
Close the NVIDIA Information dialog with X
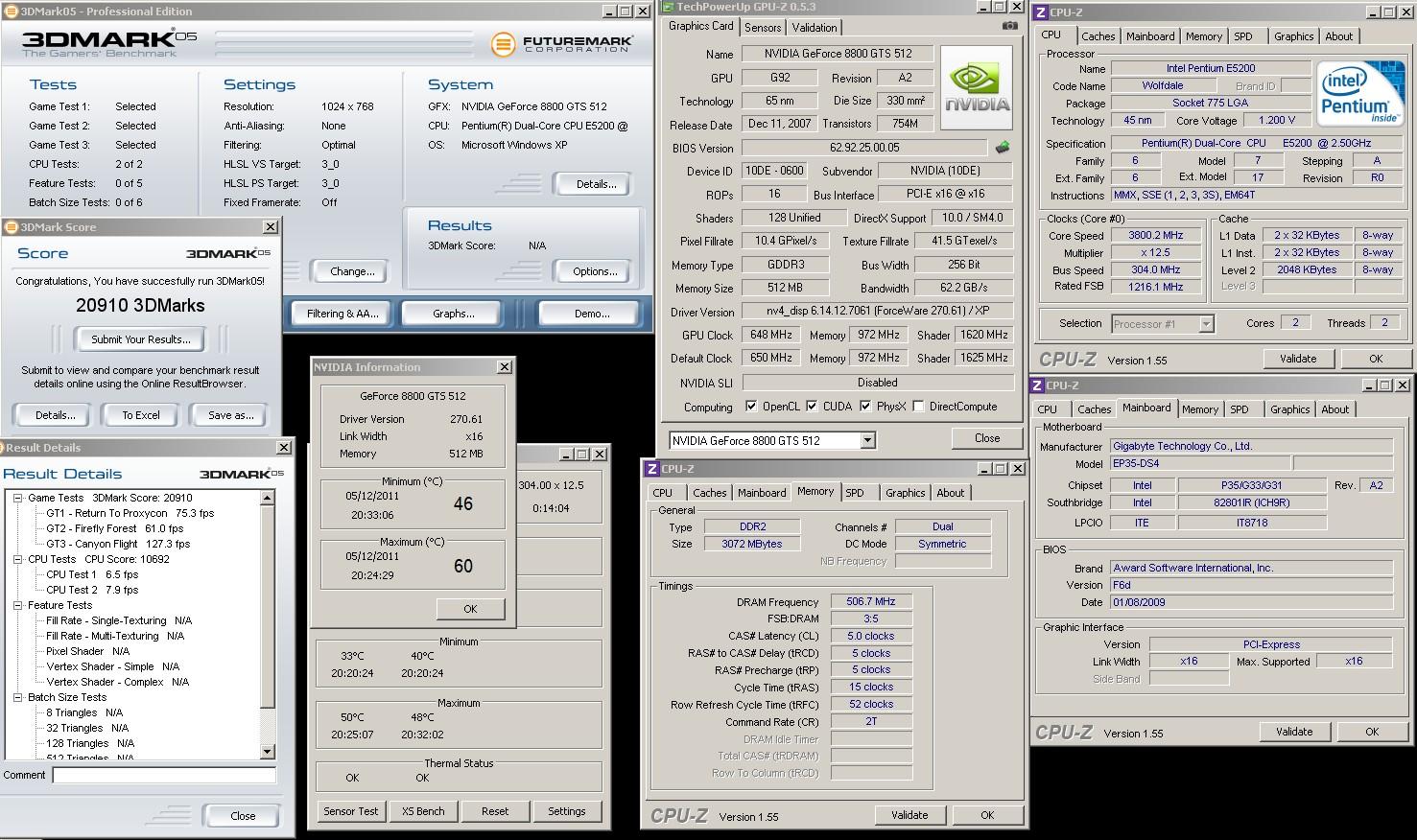pyautogui.click(x=505, y=367)
